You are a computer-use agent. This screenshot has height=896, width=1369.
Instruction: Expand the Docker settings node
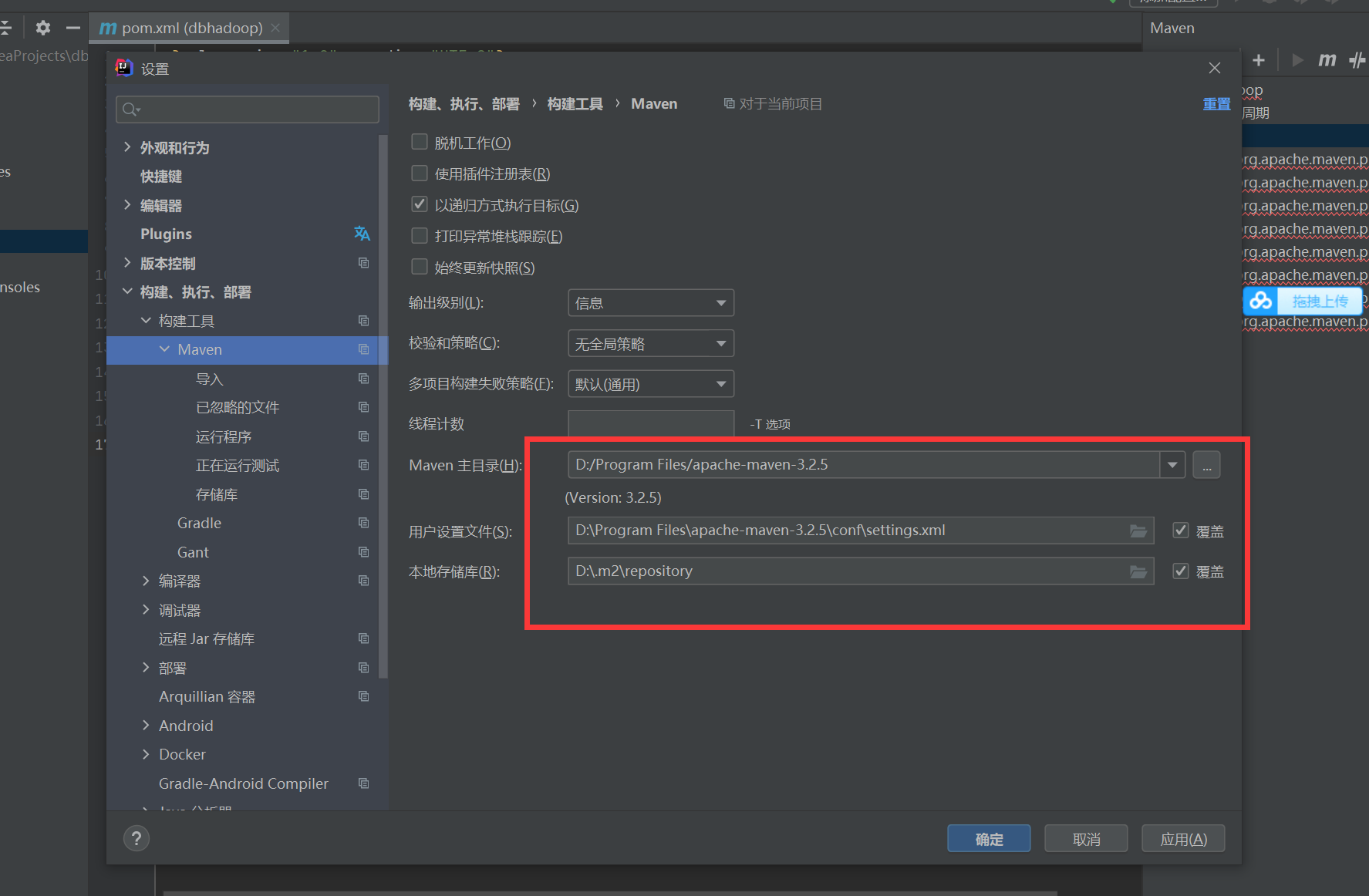146,754
